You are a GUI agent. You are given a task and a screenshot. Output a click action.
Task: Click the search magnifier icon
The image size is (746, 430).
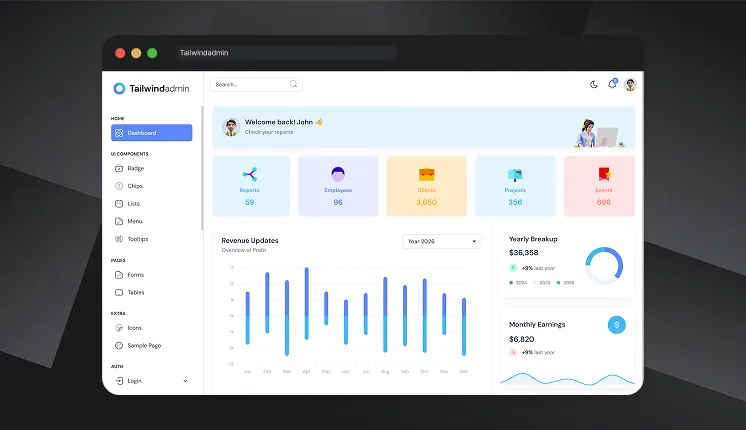[293, 85]
